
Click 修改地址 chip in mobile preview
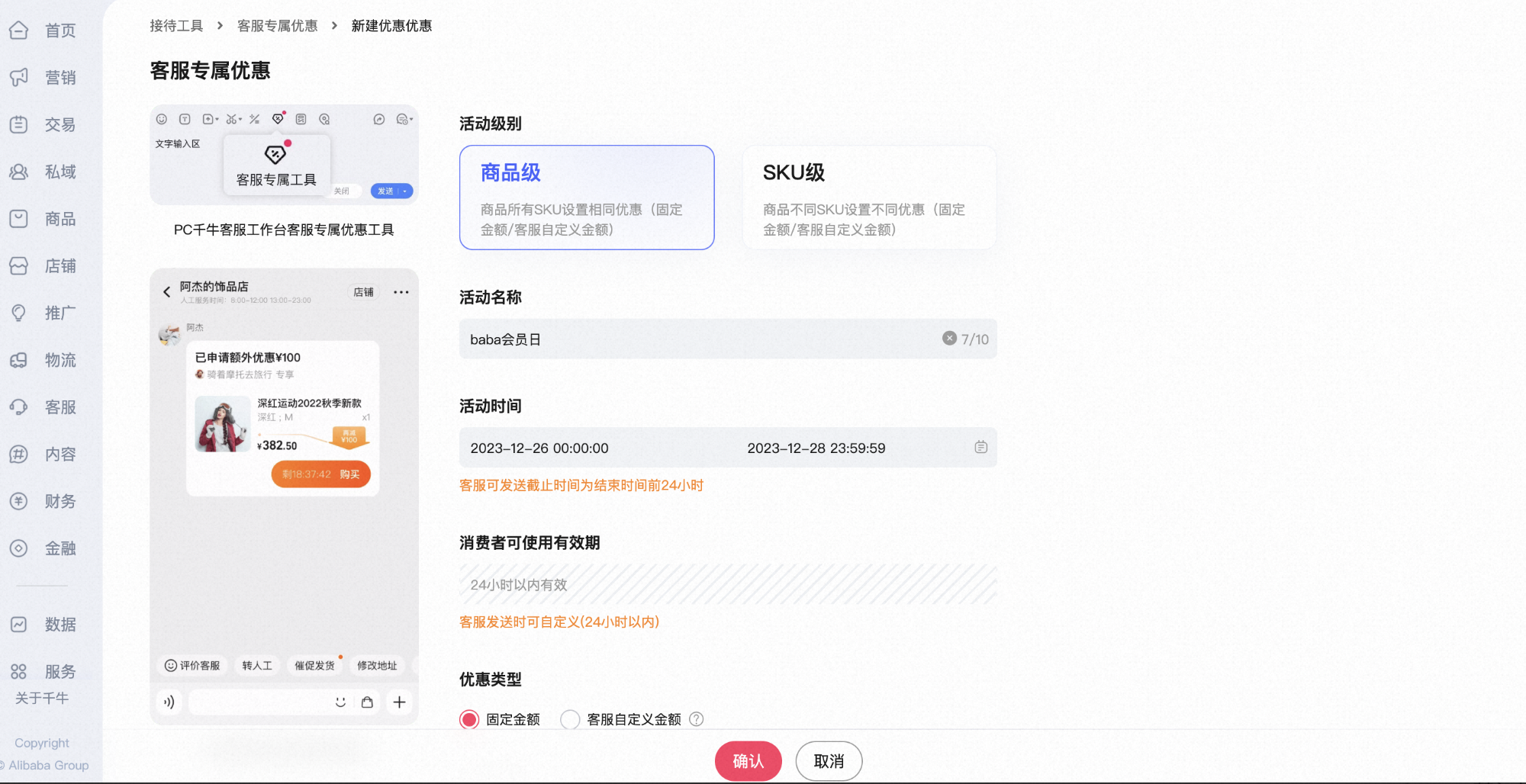[x=378, y=666]
